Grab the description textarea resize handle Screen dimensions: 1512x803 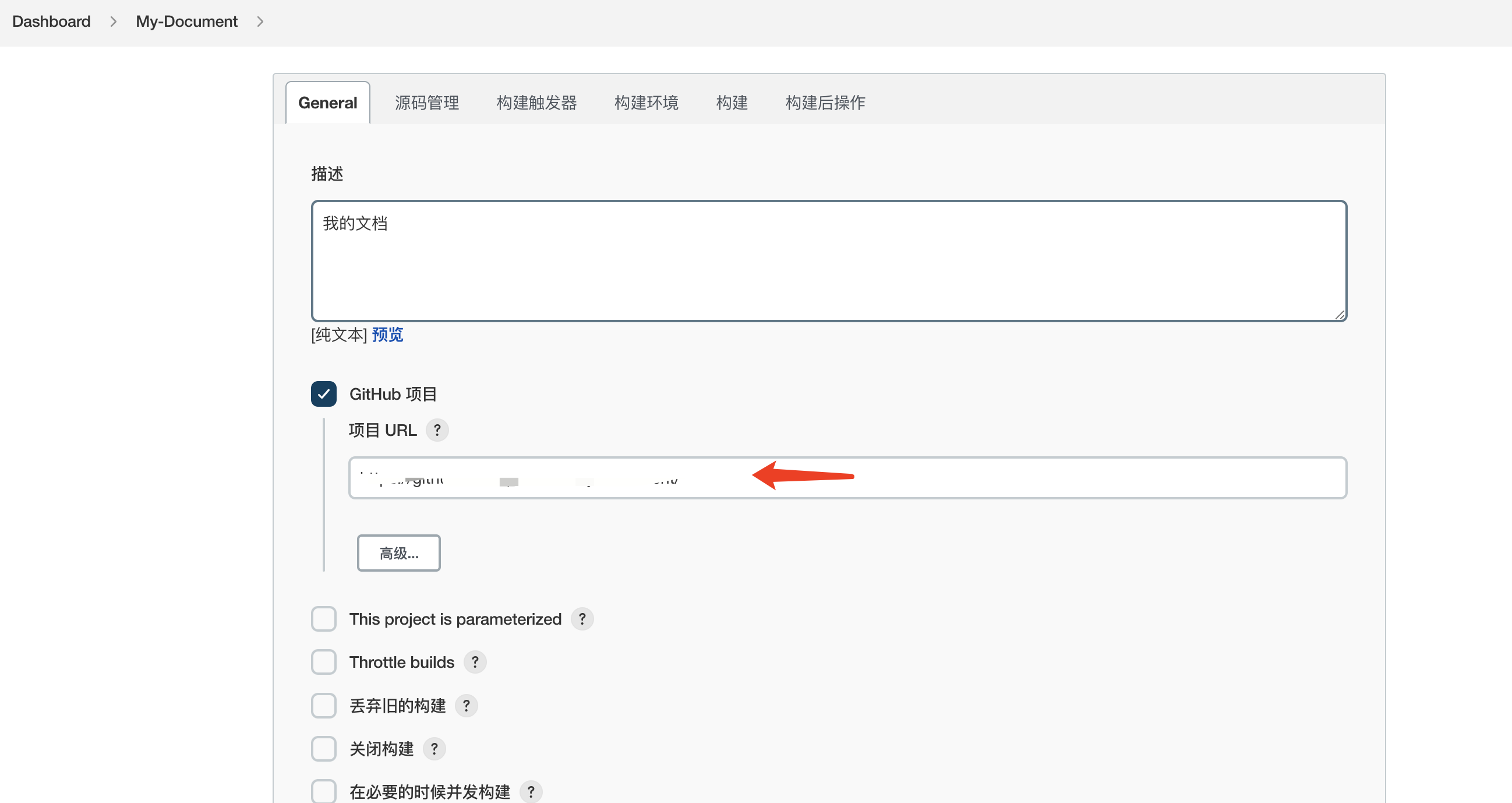pyautogui.click(x=1339, y=315)
